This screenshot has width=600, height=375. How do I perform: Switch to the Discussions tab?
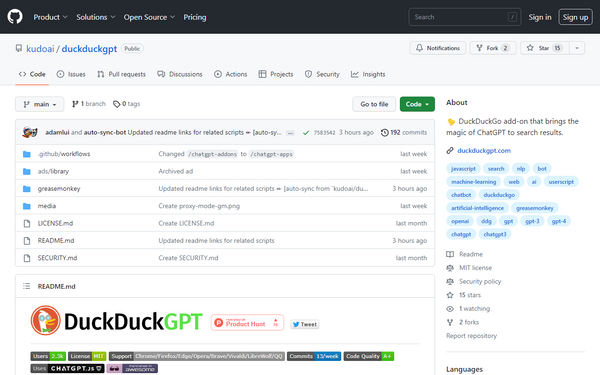tap(180, 74)
